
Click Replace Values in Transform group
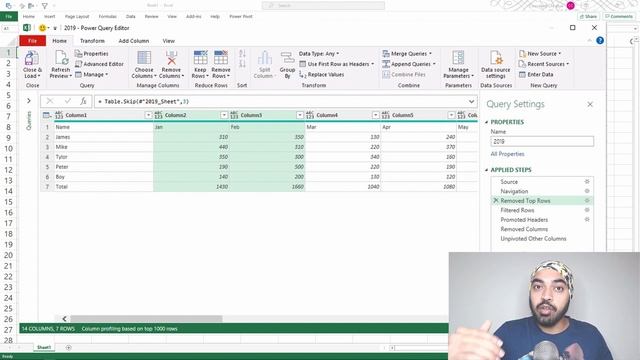(x=322, y=75)
